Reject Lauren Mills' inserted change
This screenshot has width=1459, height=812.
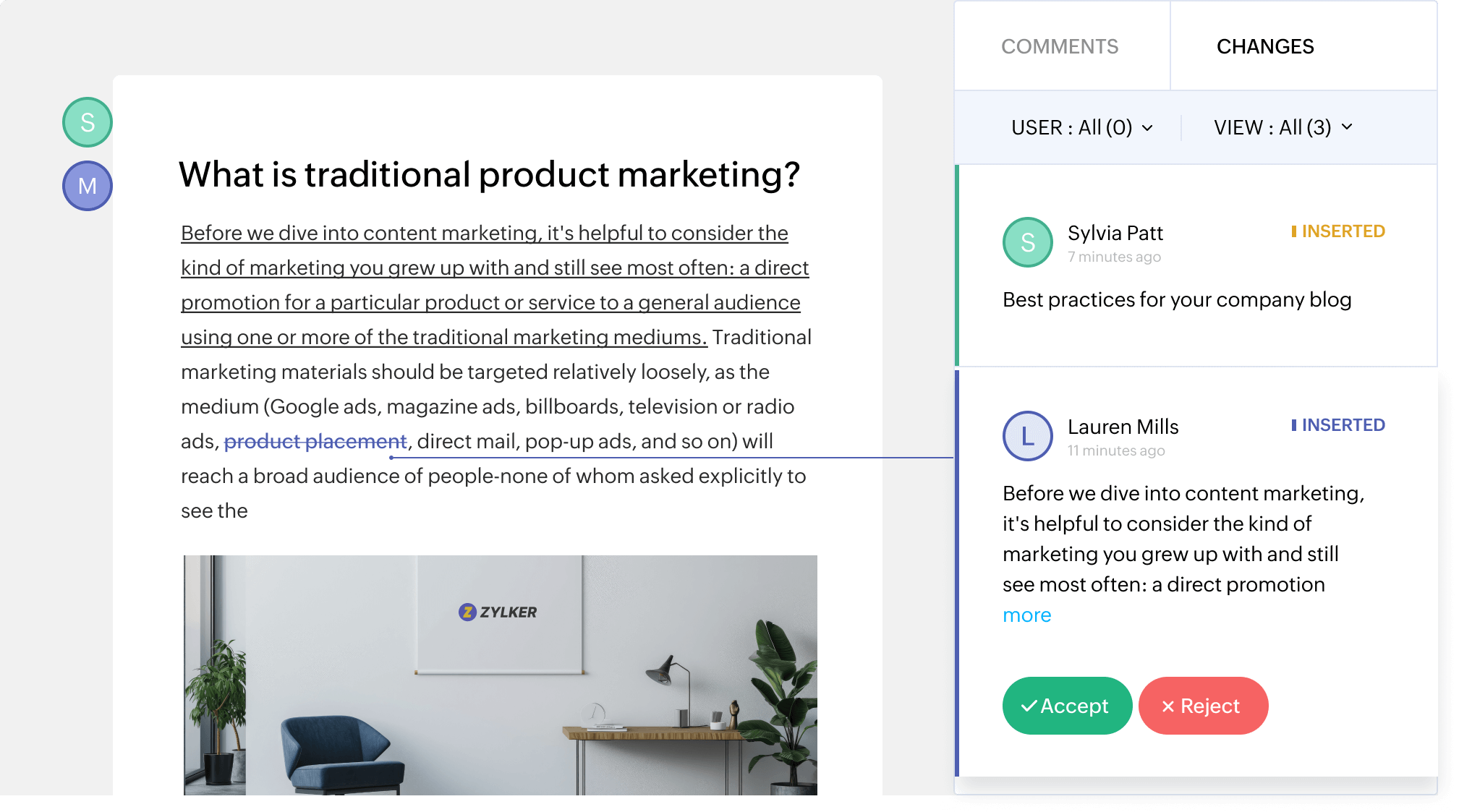1202,706
